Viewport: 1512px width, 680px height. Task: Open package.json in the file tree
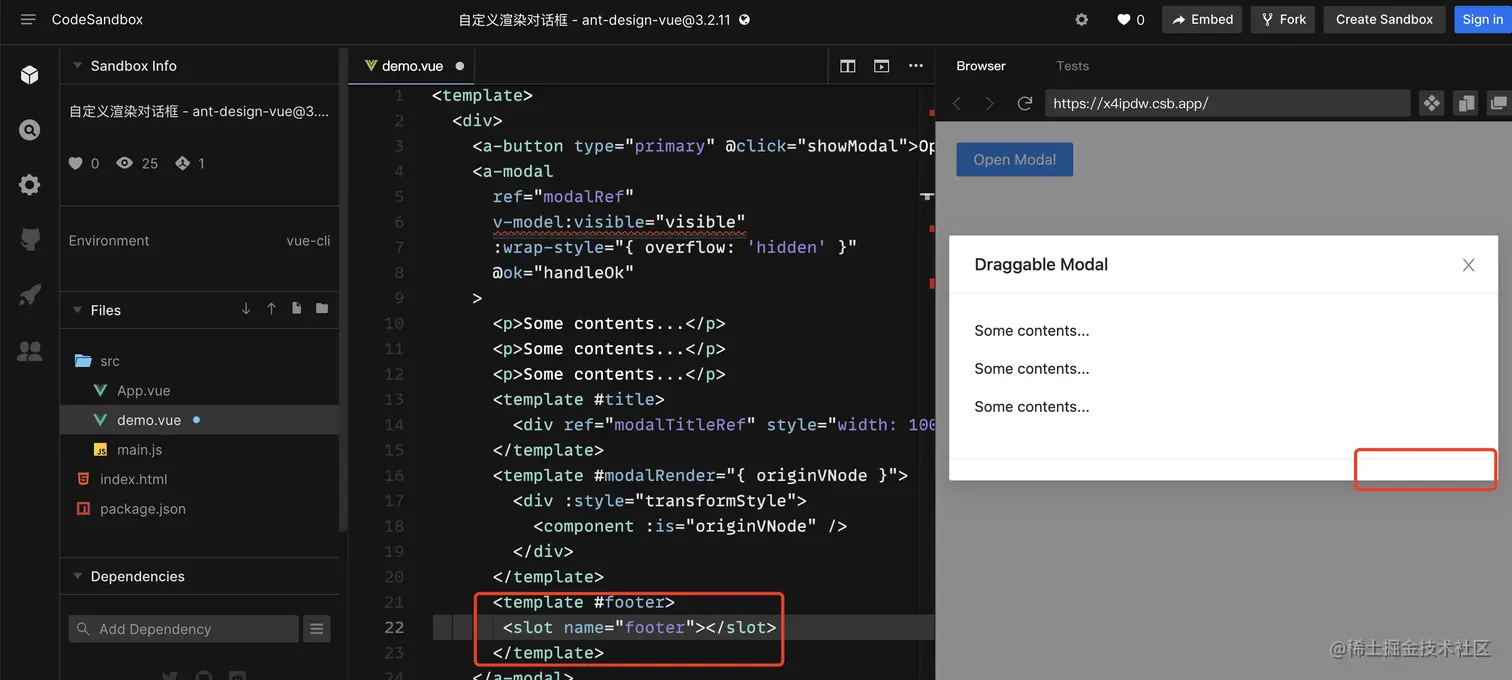200,509
